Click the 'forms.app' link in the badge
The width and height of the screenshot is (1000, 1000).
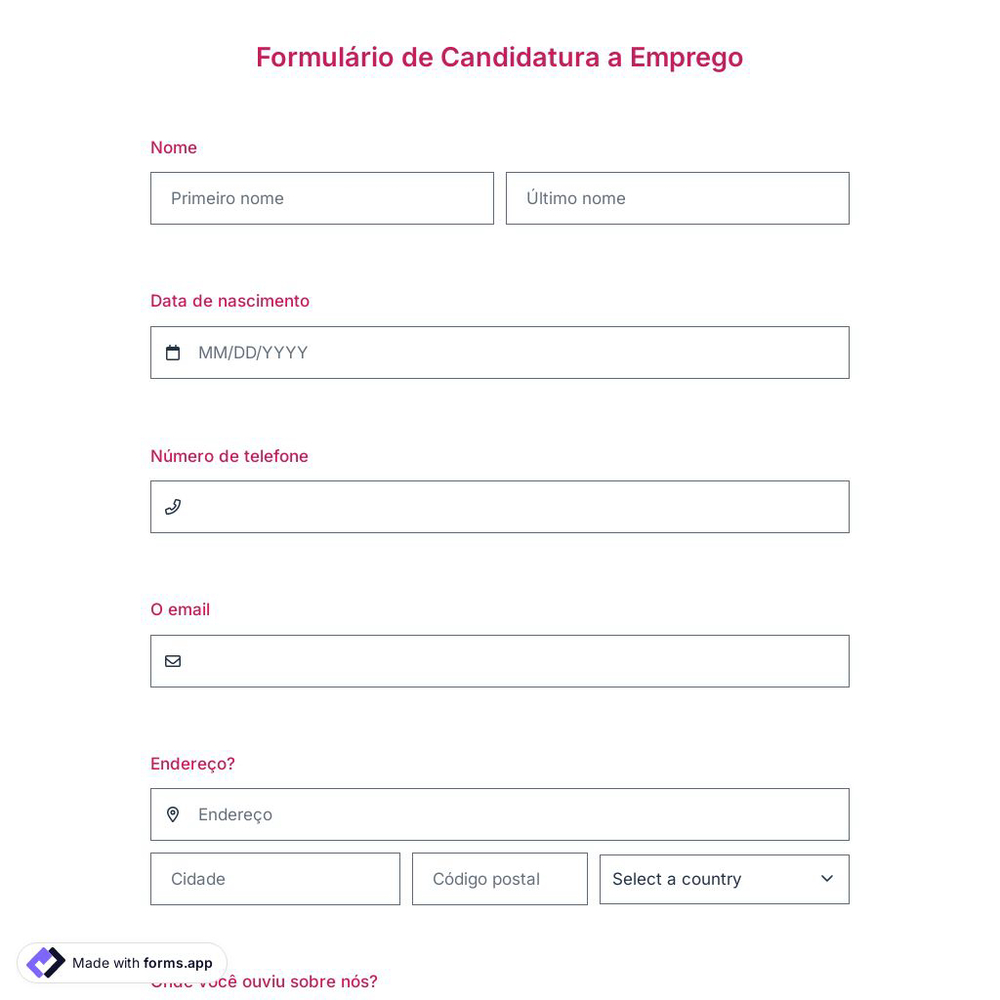pyautogui.click(x=178, y=963)
